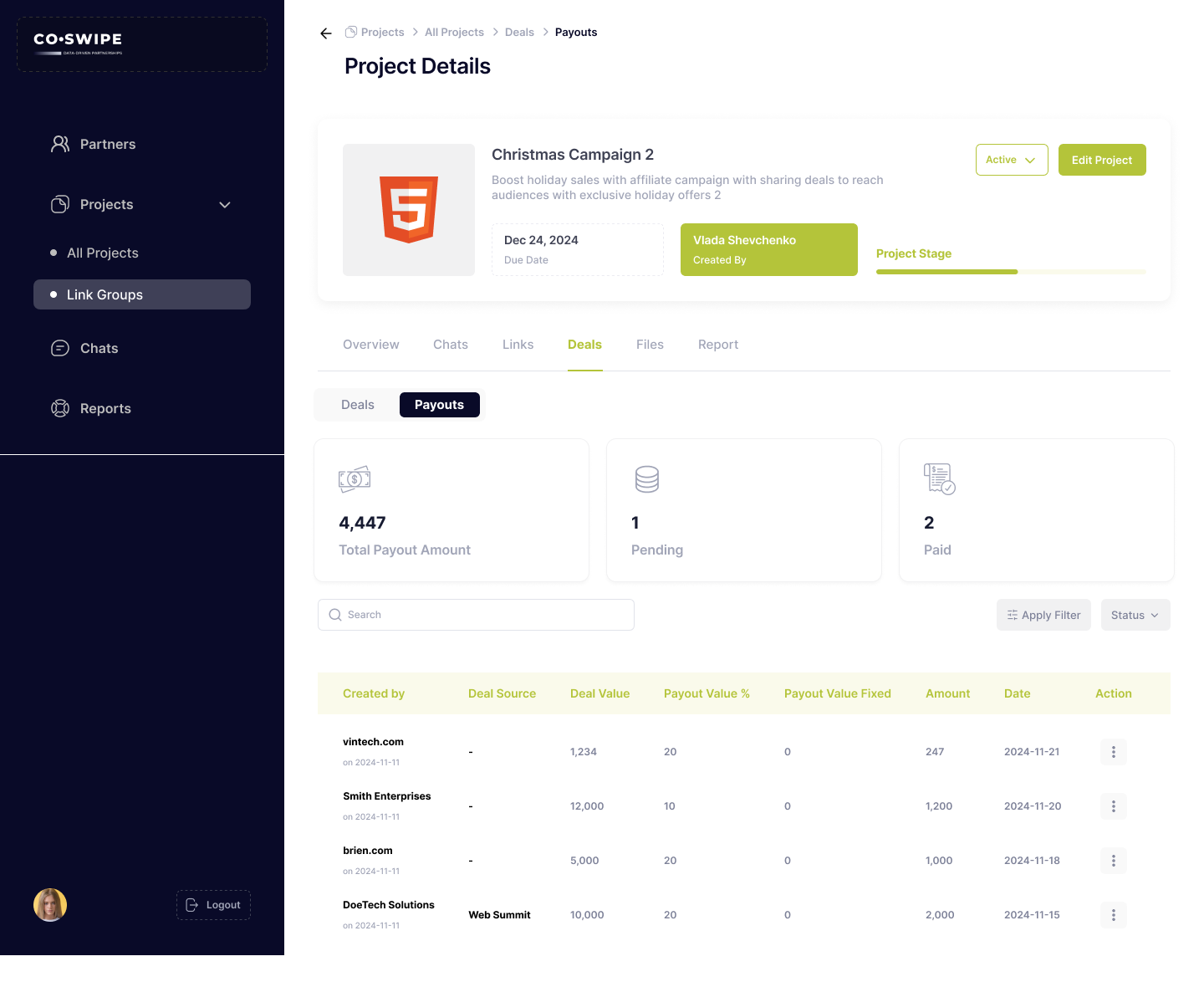Open Partners via its people icon
The image size is (1204, 987).
(60, 144)
